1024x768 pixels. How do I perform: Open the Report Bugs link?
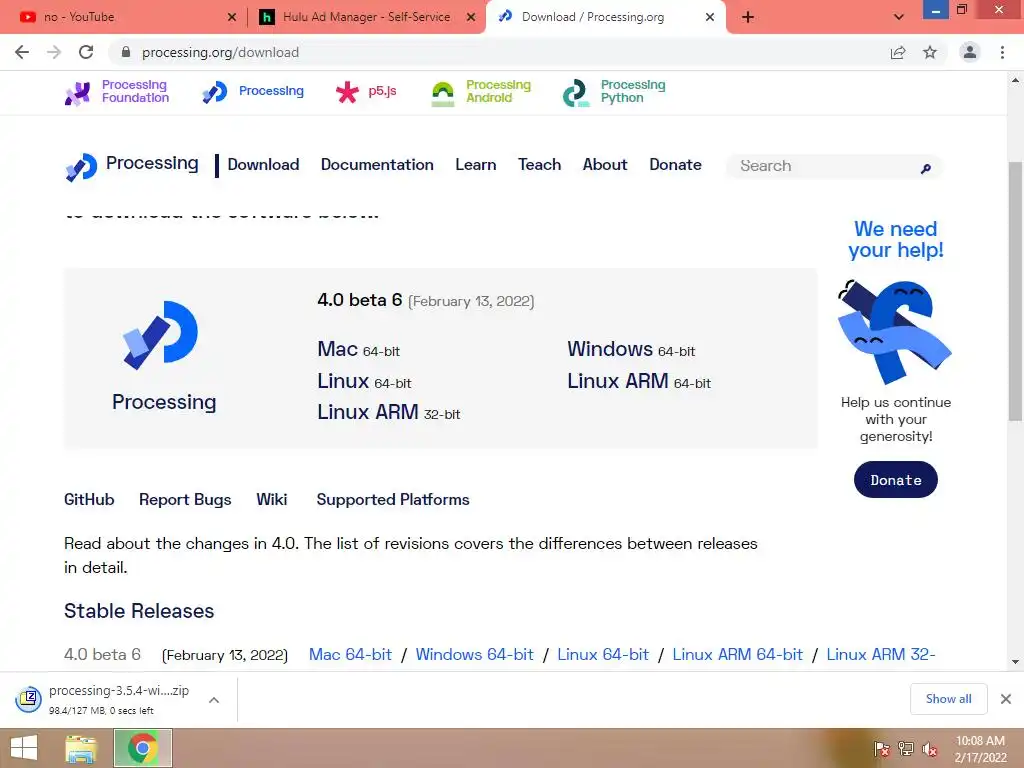185,500
